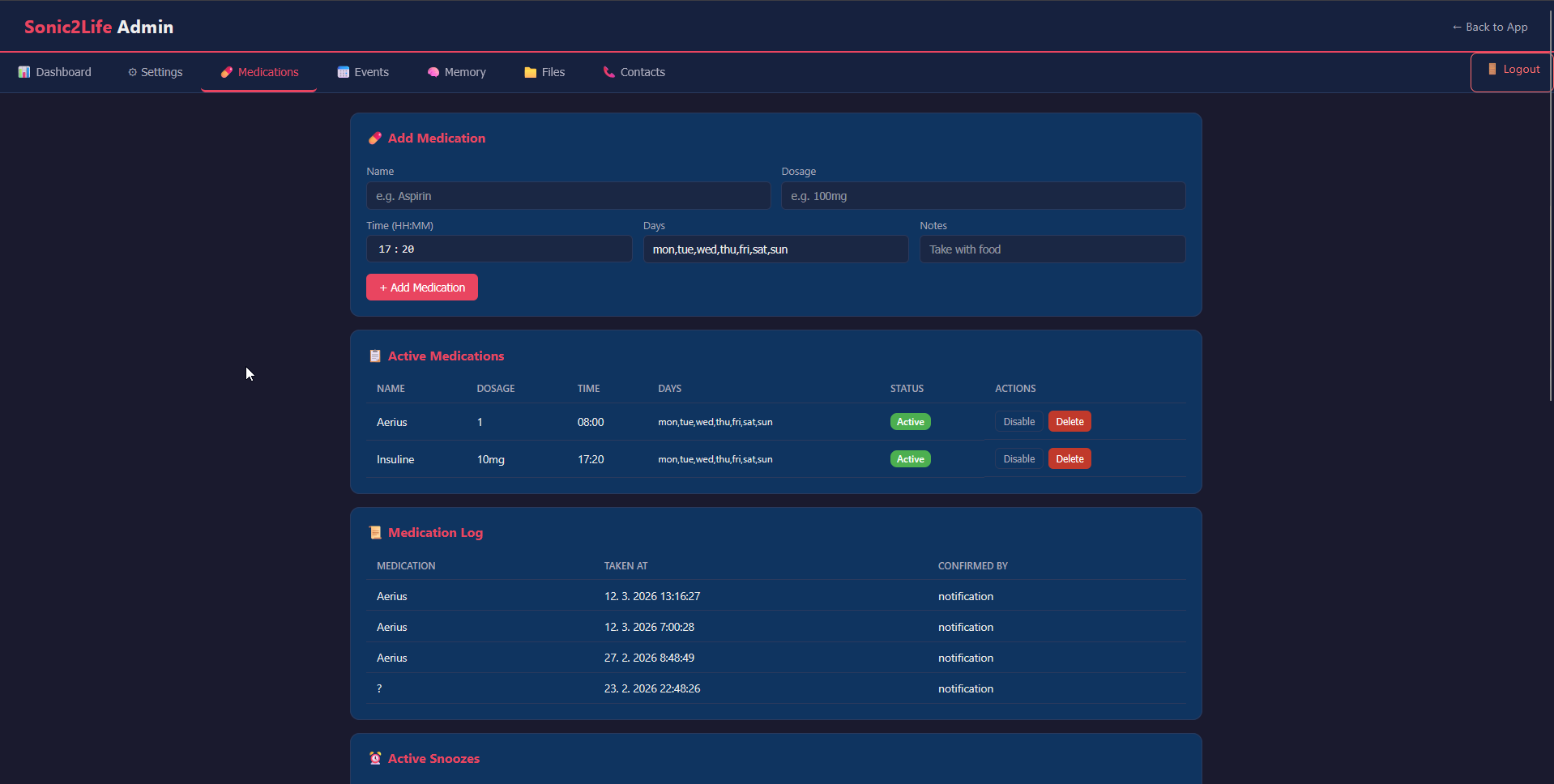Click the red Add Medication button

click(422, 288)
